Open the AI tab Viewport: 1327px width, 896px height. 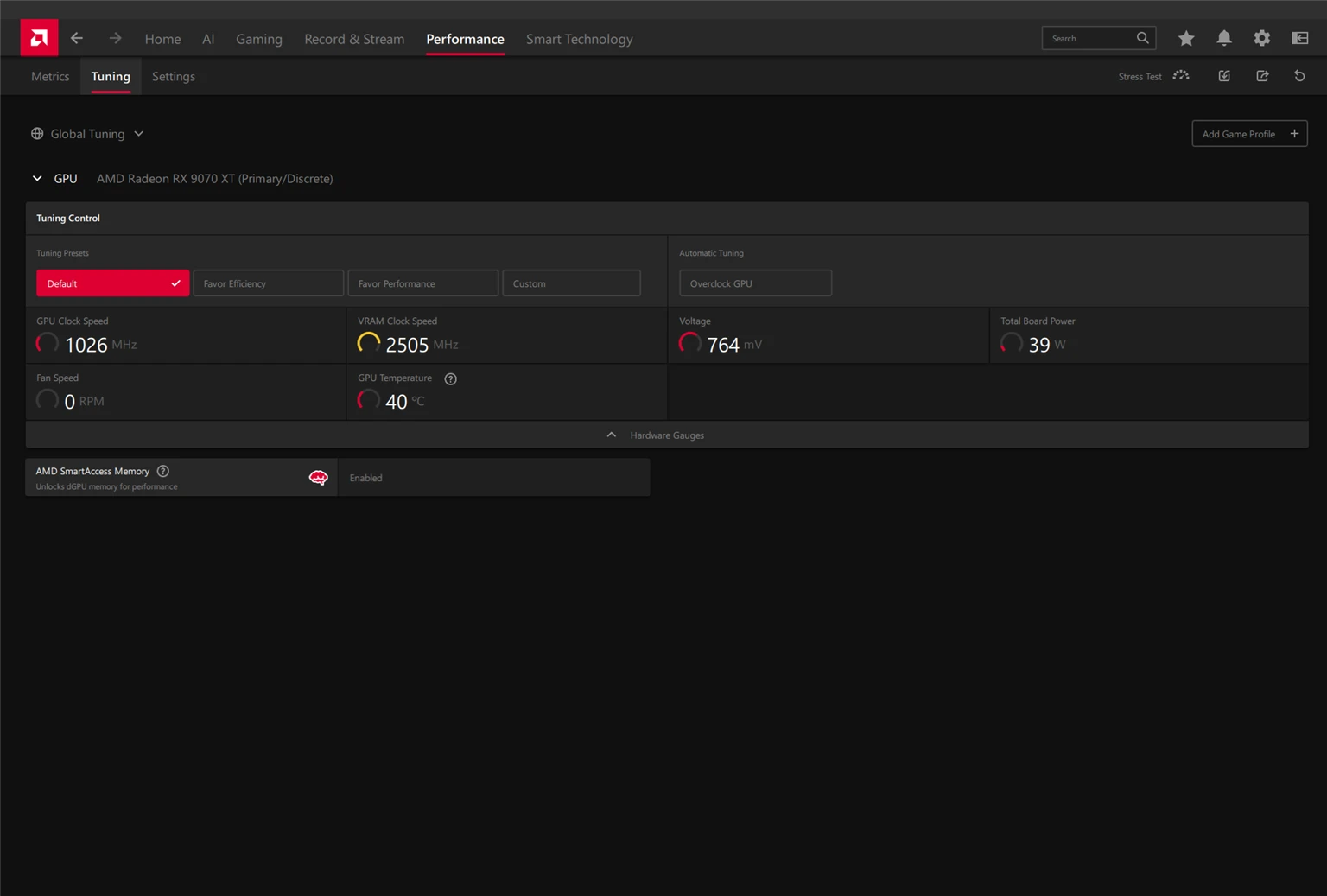[x=208, y=39]
